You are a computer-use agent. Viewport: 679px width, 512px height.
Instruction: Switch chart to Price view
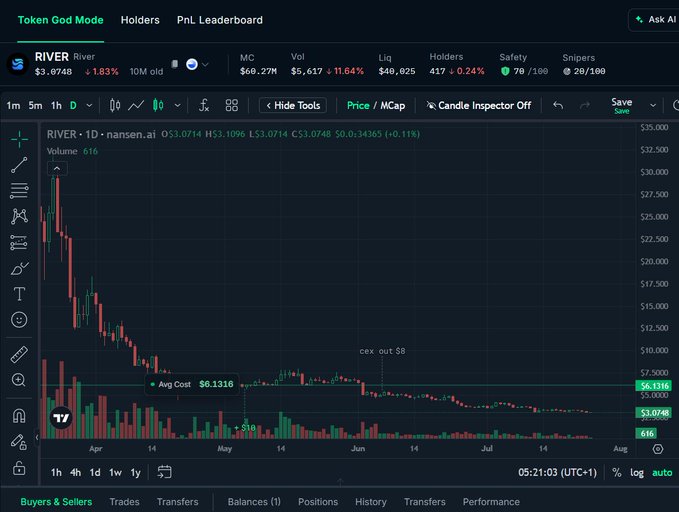[358, 105]
